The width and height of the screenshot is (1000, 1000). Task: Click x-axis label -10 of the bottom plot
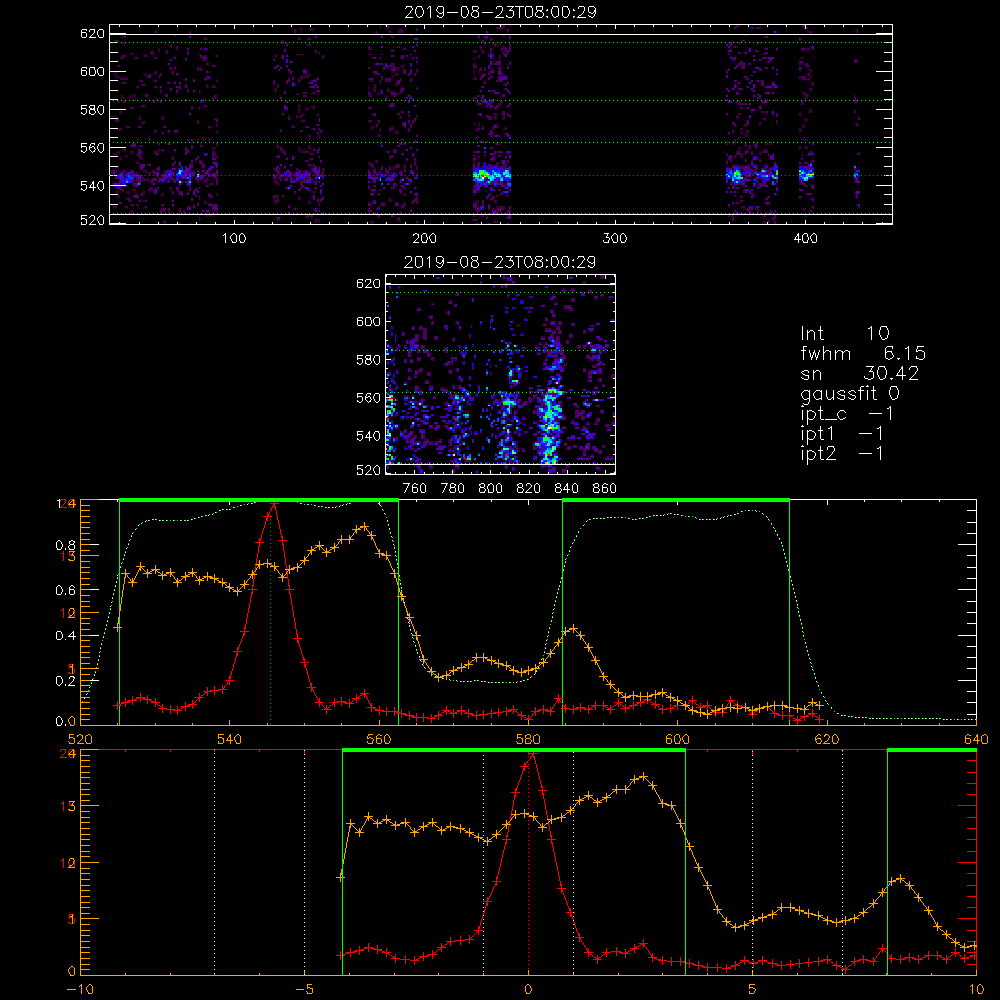click(80, 990)
